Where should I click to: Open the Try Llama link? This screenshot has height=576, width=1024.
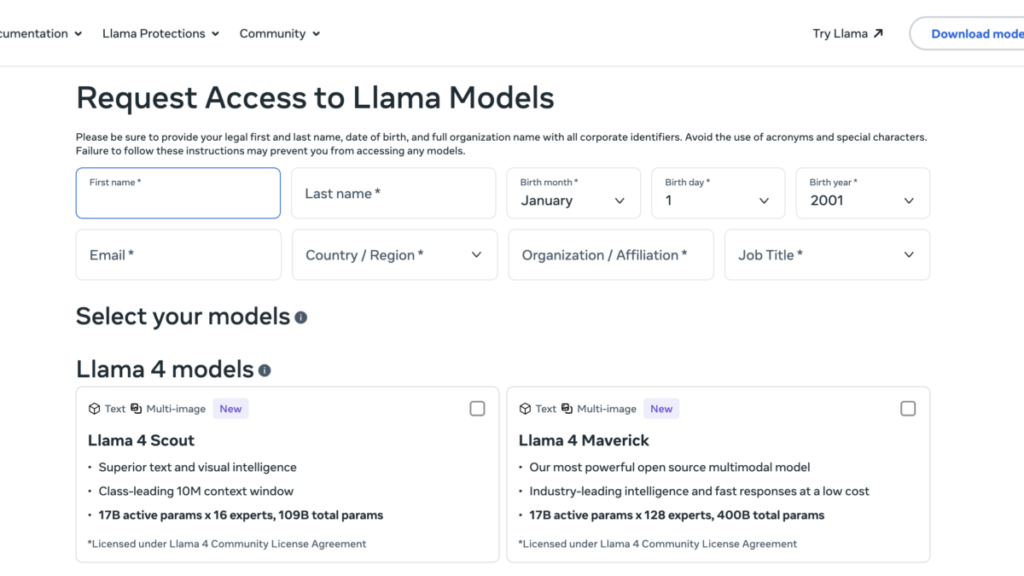tap(848, 33)
